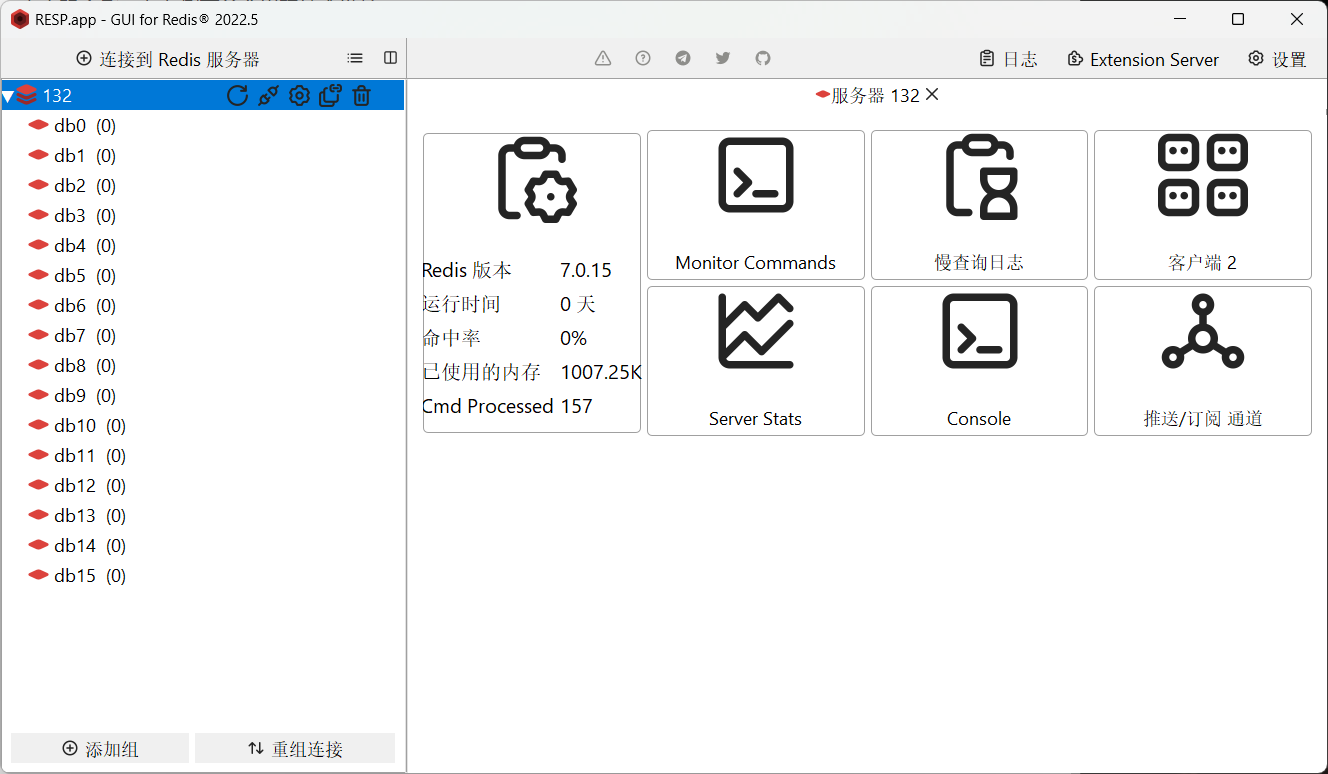Duplicate the 132 connection
The image size is (1328, 774).
pos(330,95)
